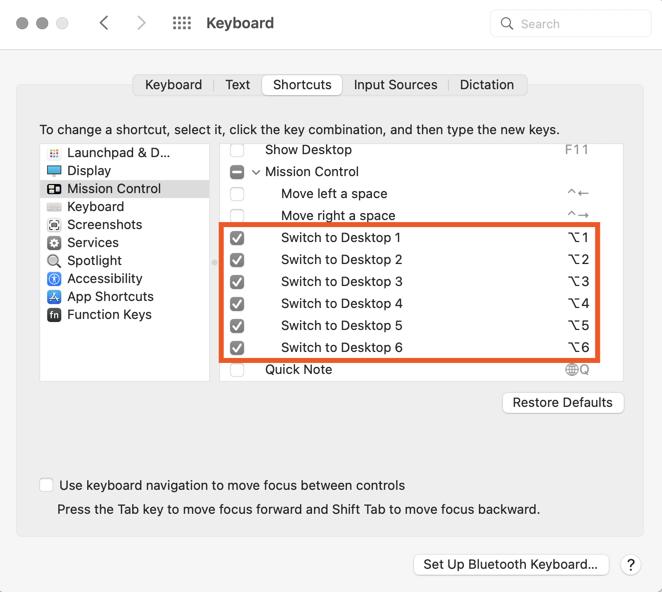Viewport: 662px width, 592px height.
Task: Click the Function Keys fn icon
Action: 54,315
